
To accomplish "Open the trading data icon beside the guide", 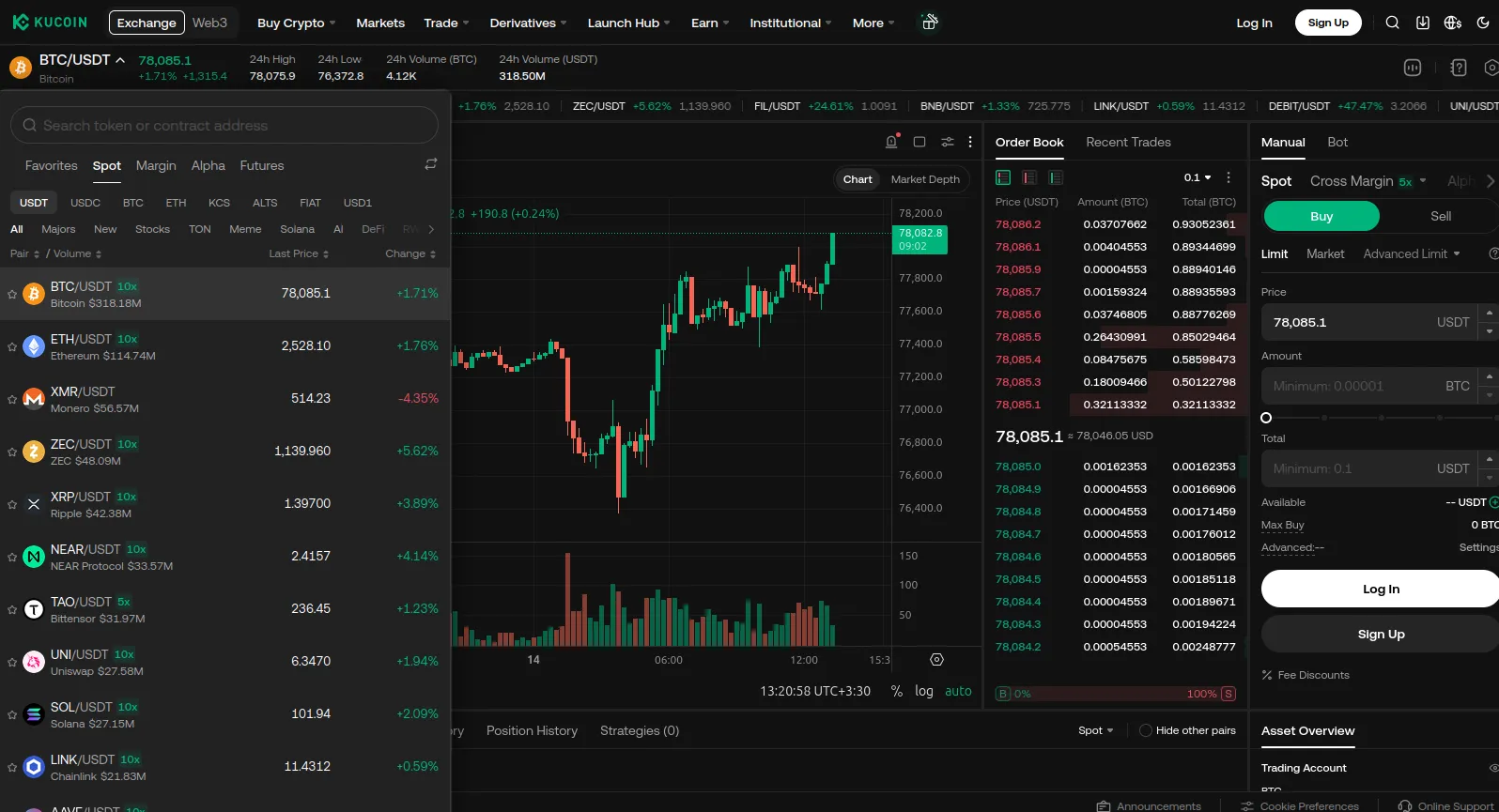I will tap(1413, 68).
